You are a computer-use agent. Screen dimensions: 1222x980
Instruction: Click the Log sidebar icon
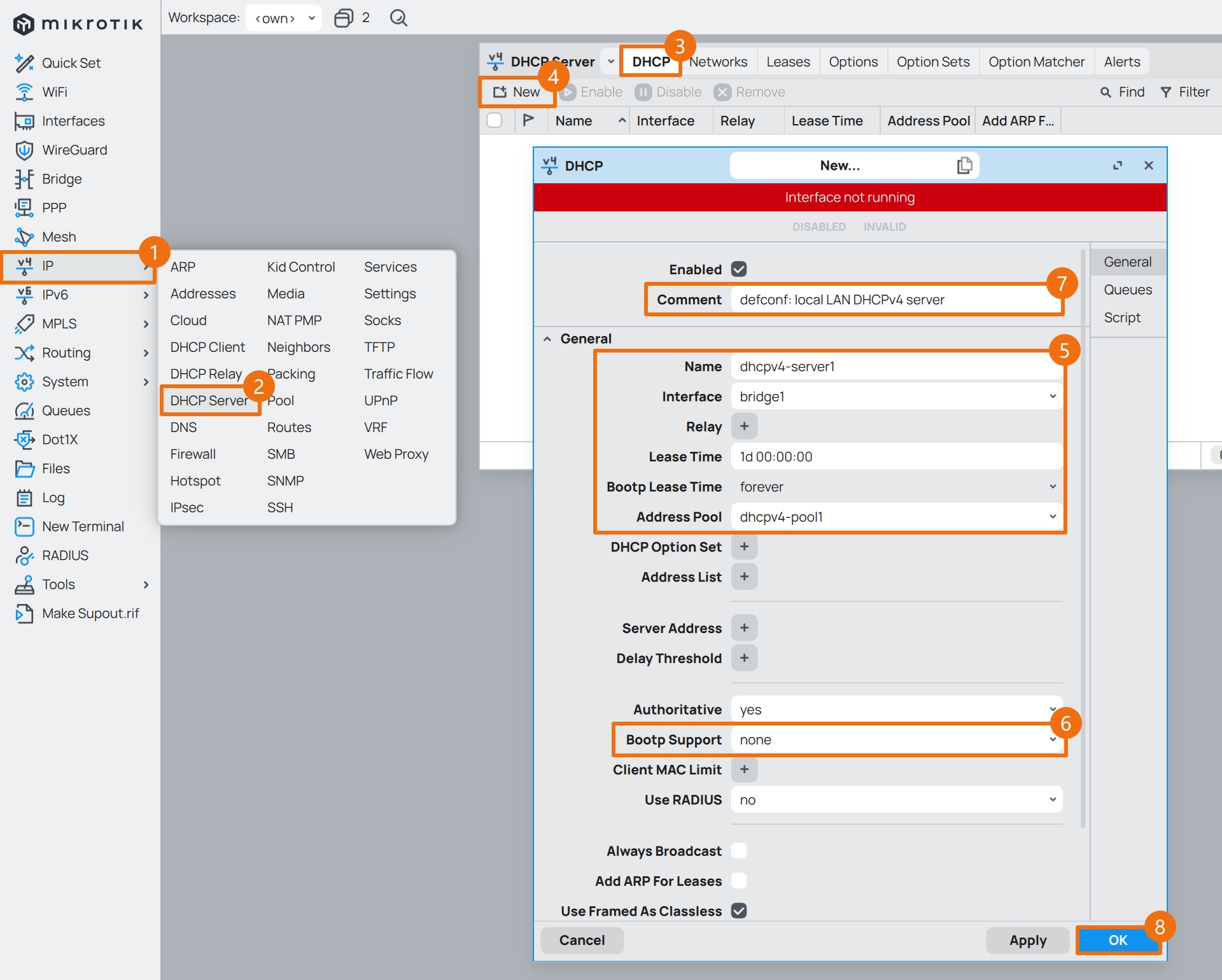pos(24,498)
